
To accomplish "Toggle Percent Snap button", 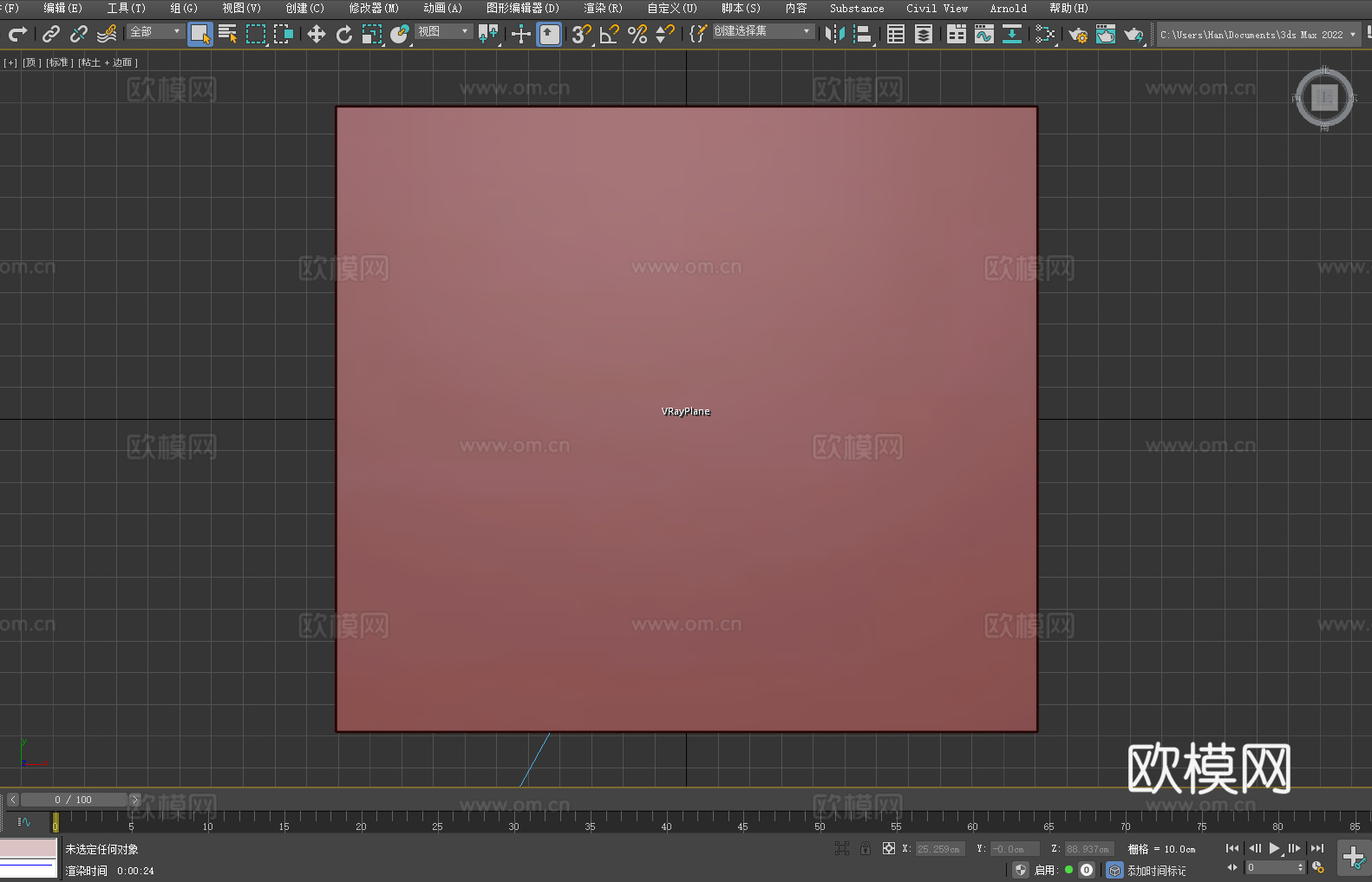I will pyautogui.click(x=637, y=34).
